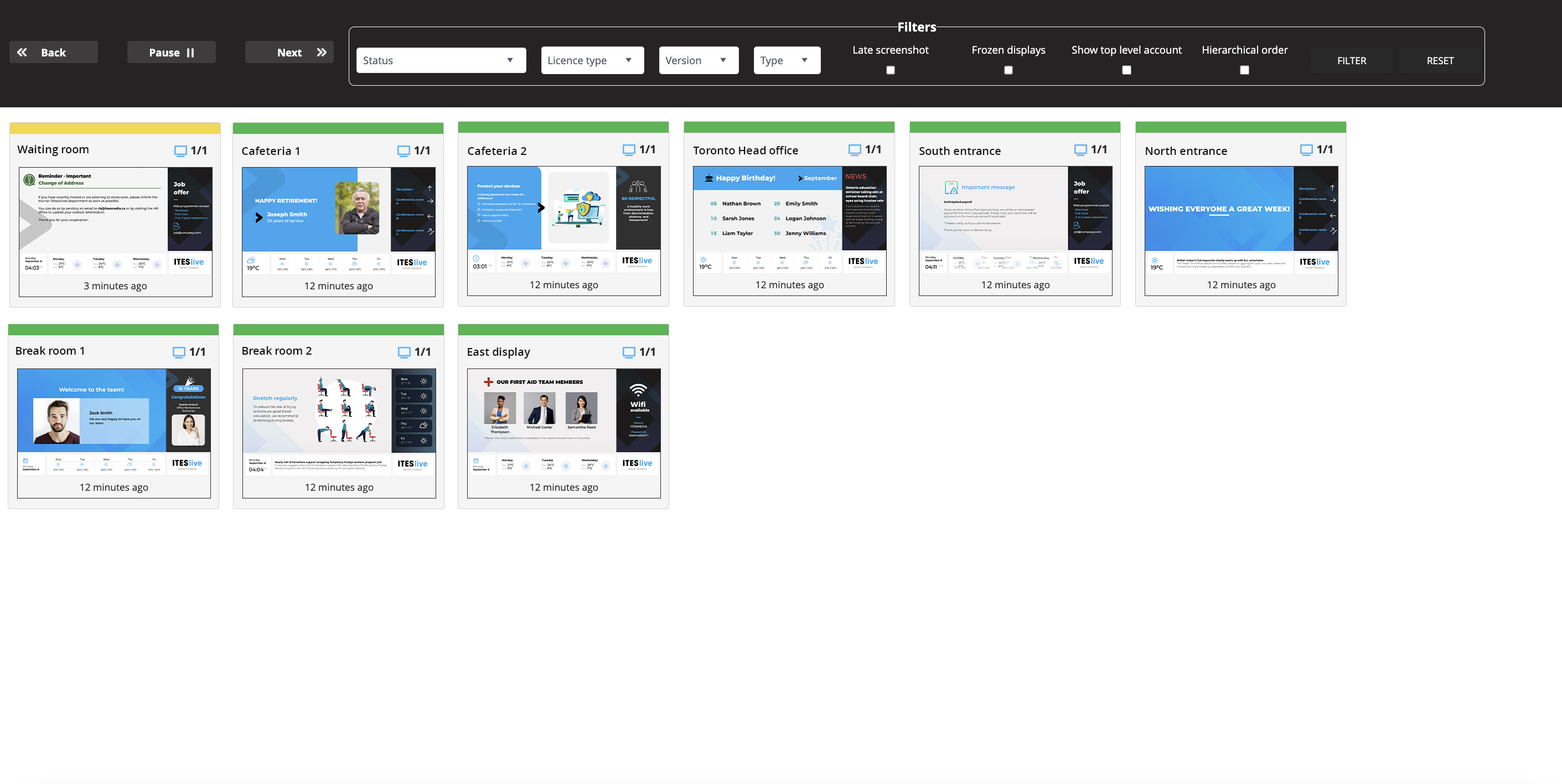Screen dimensions: 1562x784
Task: Click the monitor icon on North entrance card
Action: [x=1306, y=150]
